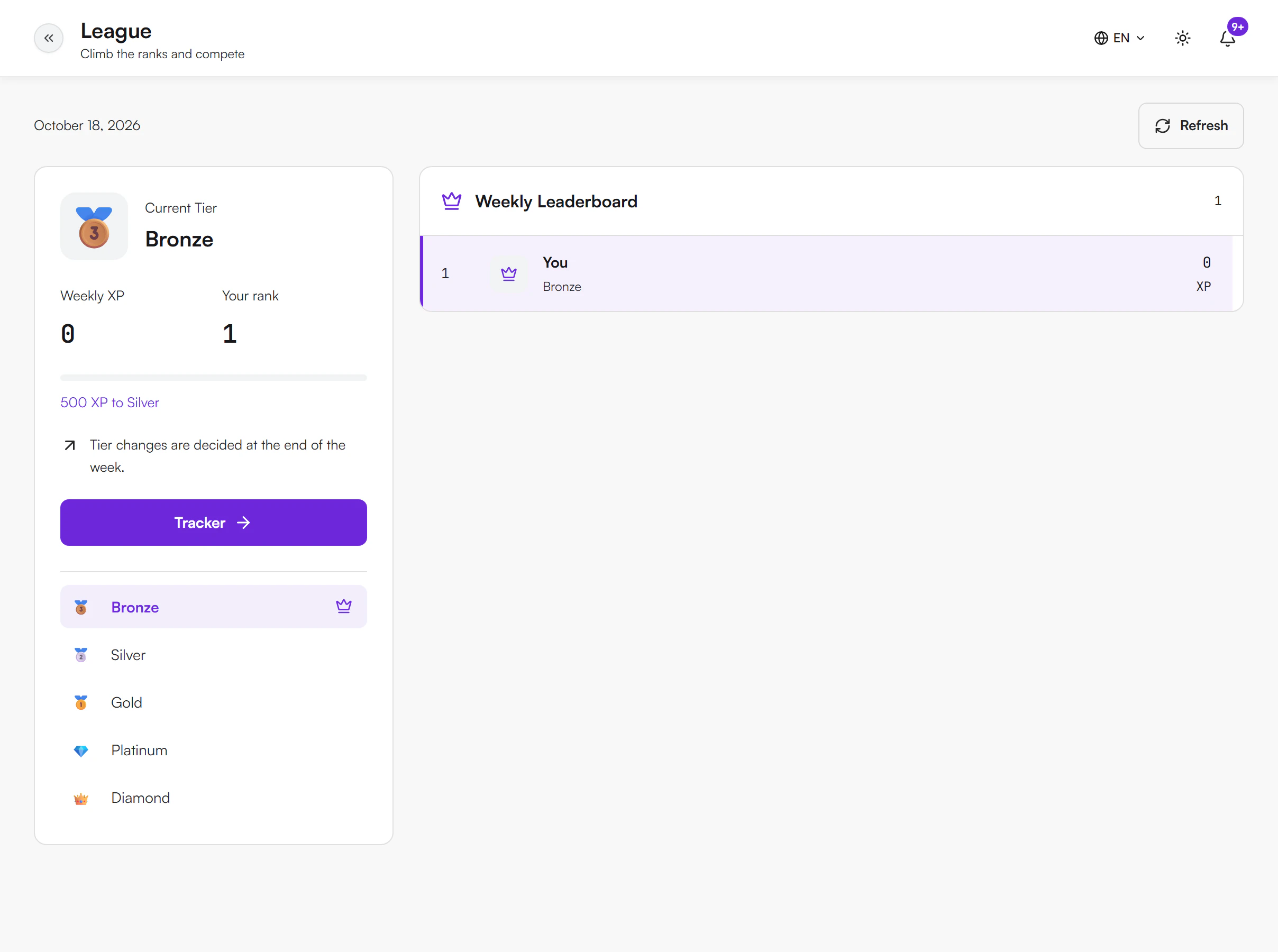This screenshot has height=952, width=1278.
Task: Click the Your rank value 1
Action: pos(230,334)
